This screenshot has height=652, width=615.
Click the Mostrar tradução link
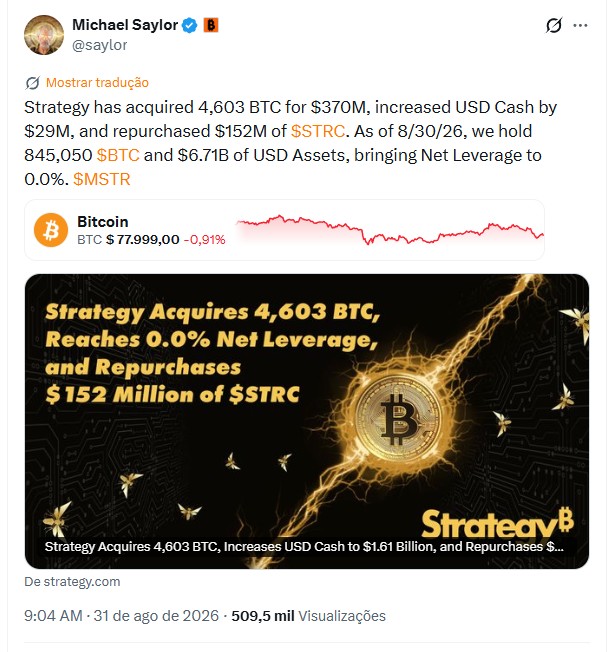[x=97, y=83]
